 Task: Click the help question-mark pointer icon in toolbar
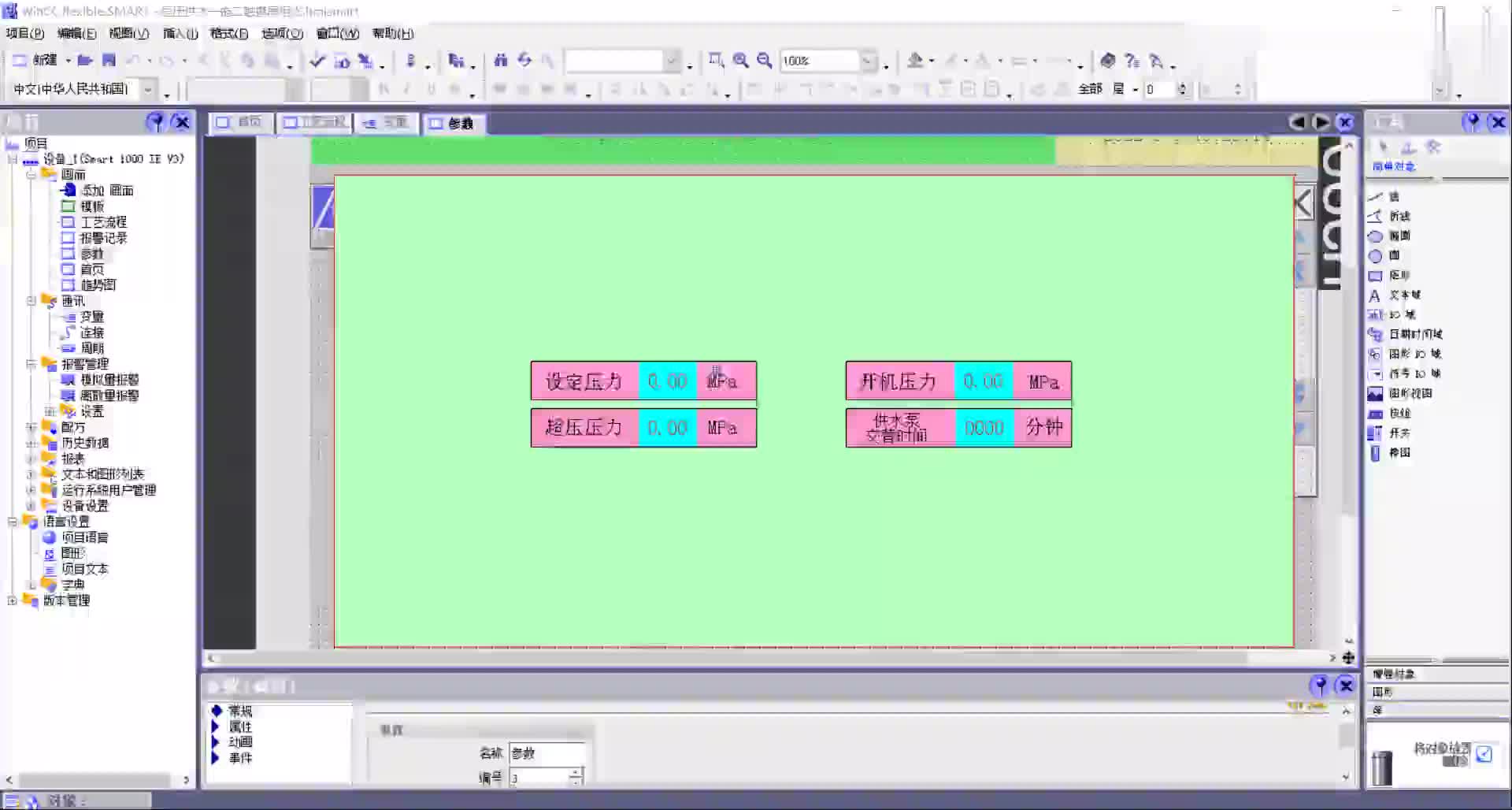click(1132, 60)
